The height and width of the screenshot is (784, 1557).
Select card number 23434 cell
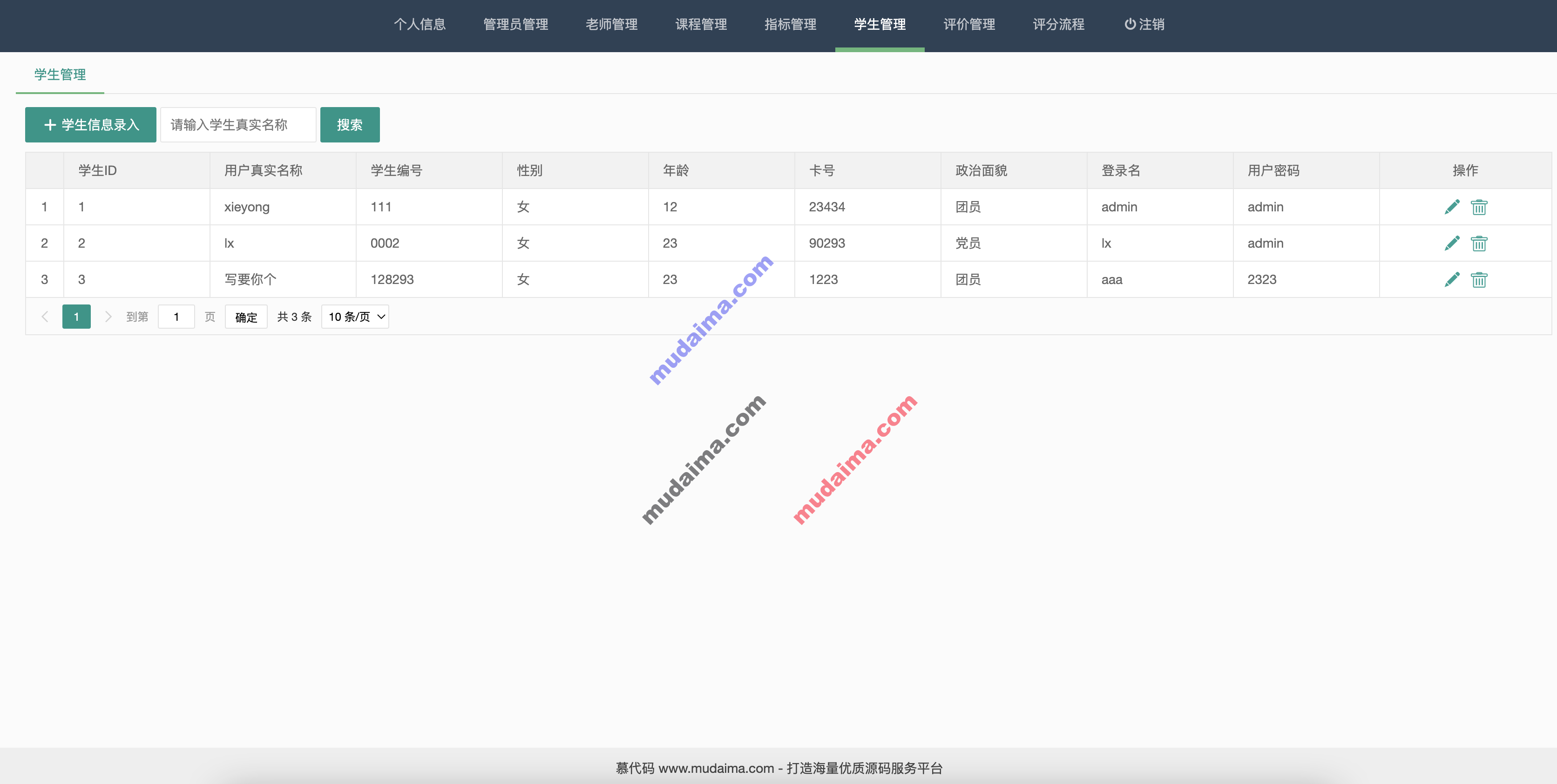pyautogui.click(x=868, y=207)
